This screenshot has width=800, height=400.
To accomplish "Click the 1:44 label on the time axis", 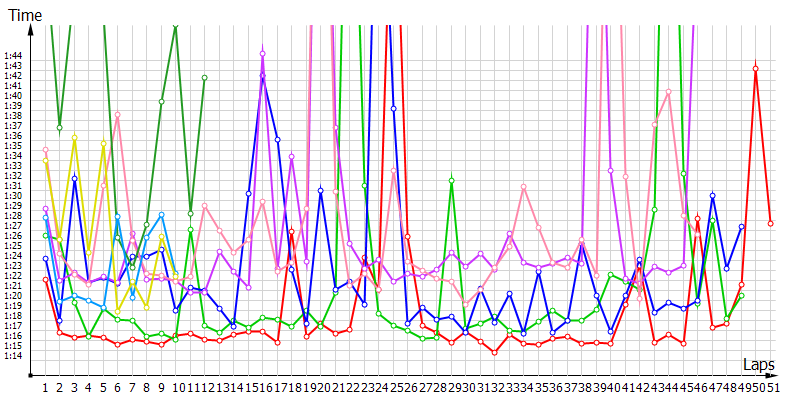I will click(14, 56).
